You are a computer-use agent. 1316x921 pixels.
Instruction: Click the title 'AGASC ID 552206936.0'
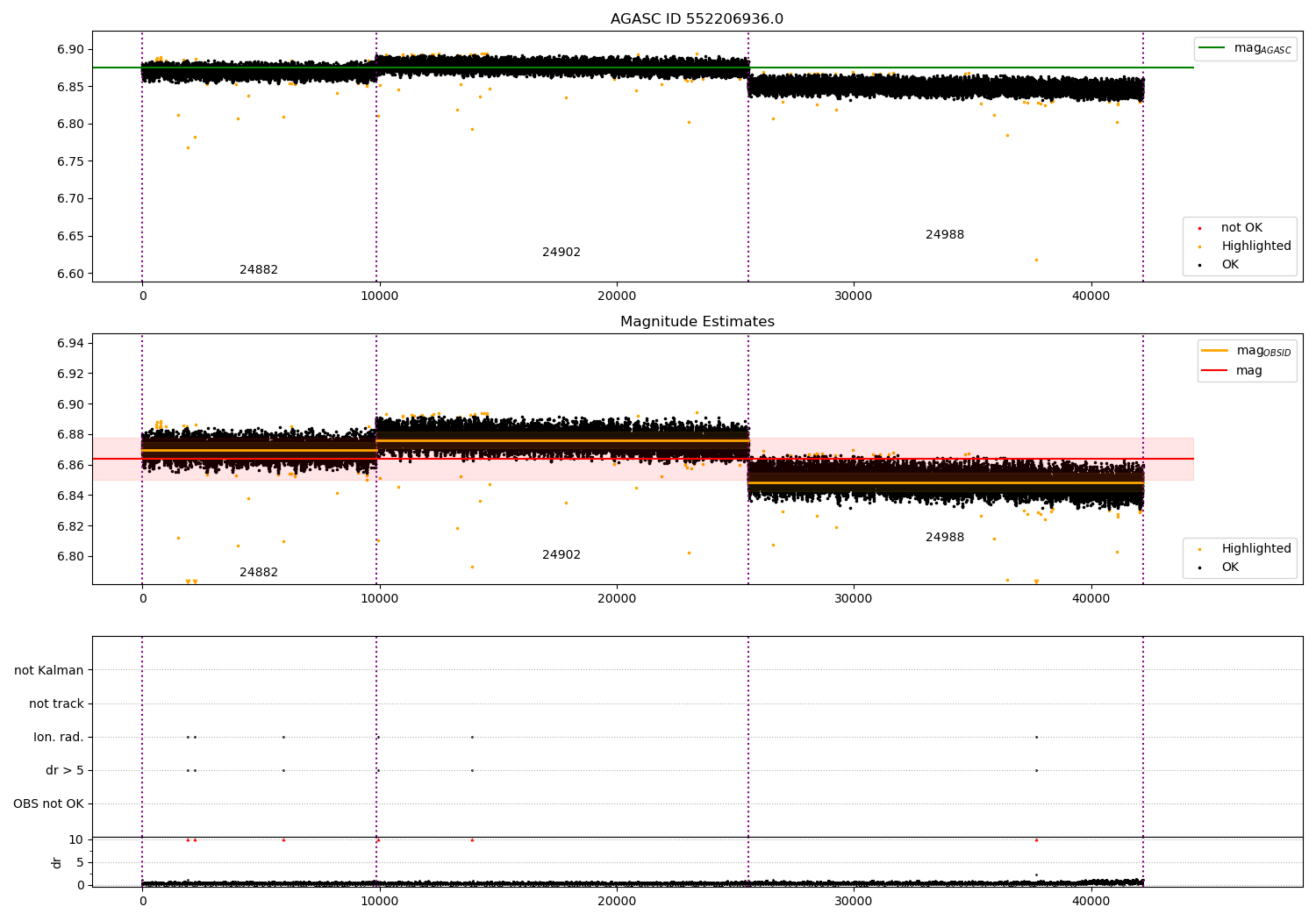[697, 19]
